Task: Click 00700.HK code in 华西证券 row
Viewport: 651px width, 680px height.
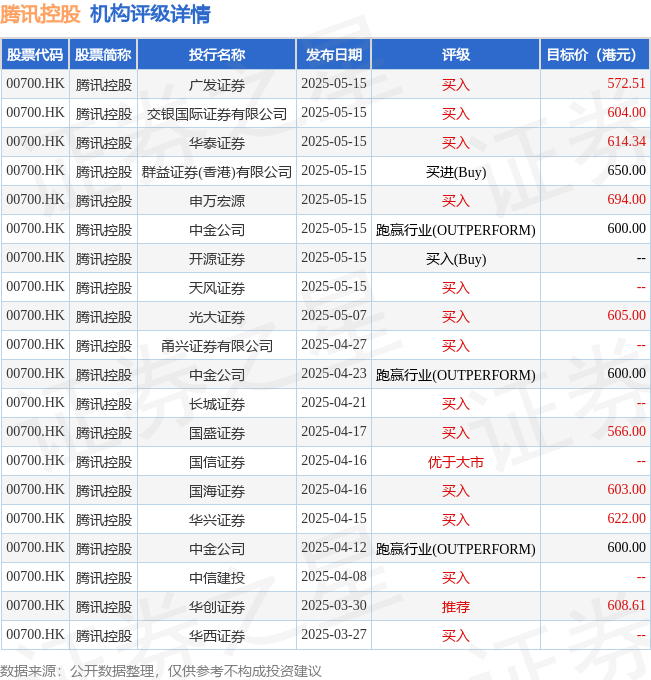Action: pos(35,634)
